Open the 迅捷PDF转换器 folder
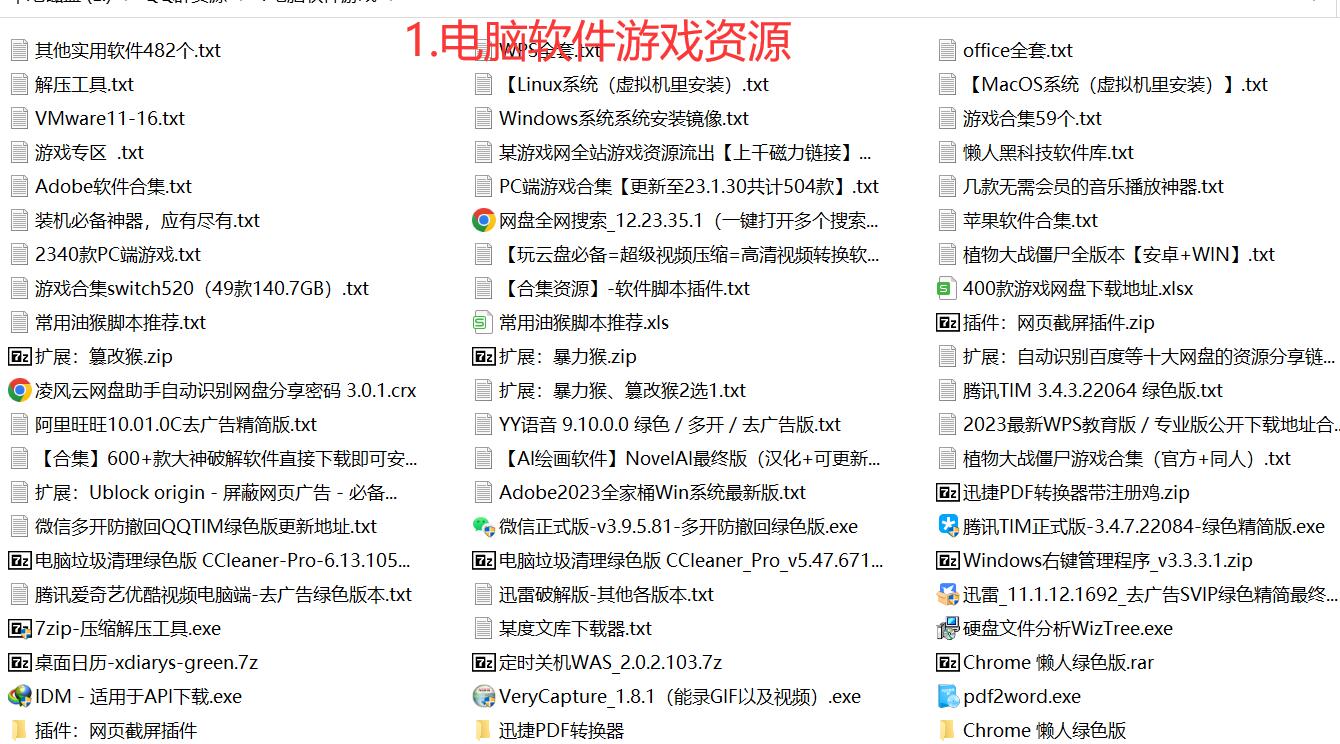Image resolution: width=1340 pixels, height=744 pixels. point(561,730)
